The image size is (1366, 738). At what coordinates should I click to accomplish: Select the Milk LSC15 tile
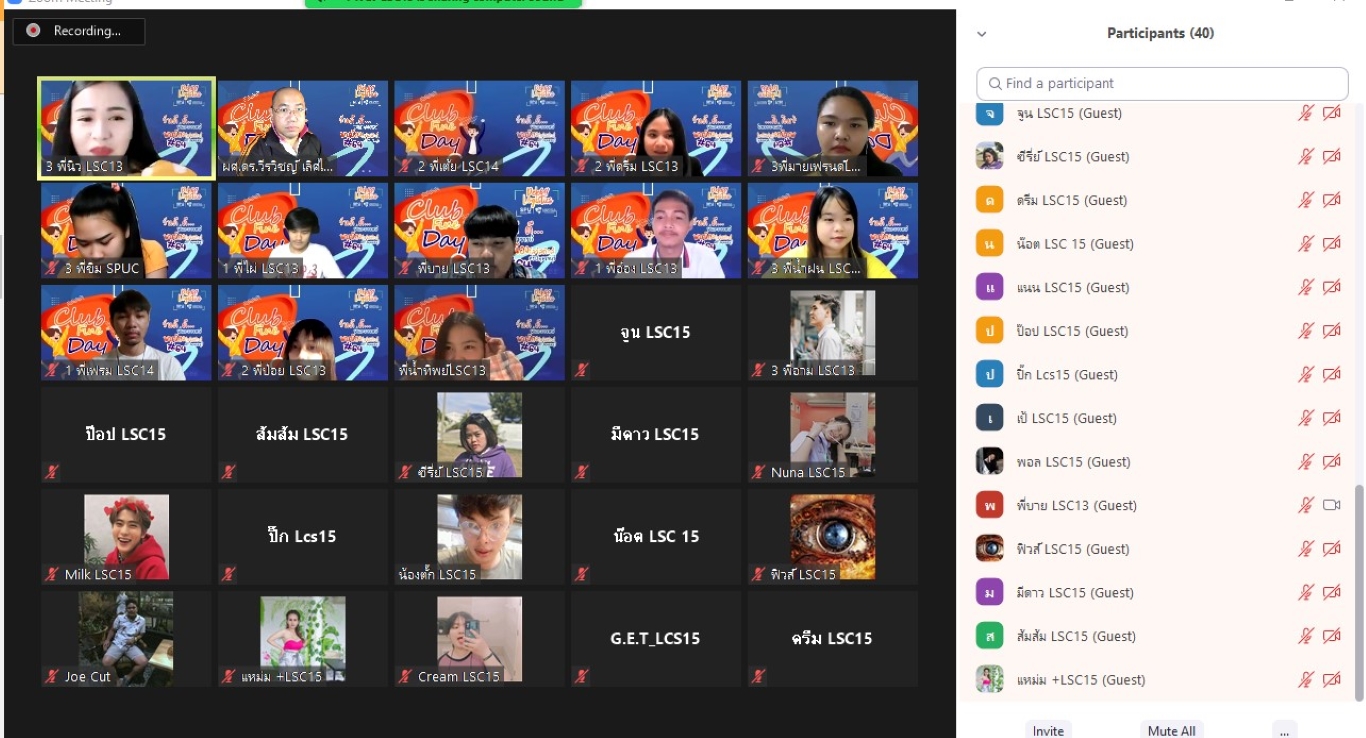(126, 537)
